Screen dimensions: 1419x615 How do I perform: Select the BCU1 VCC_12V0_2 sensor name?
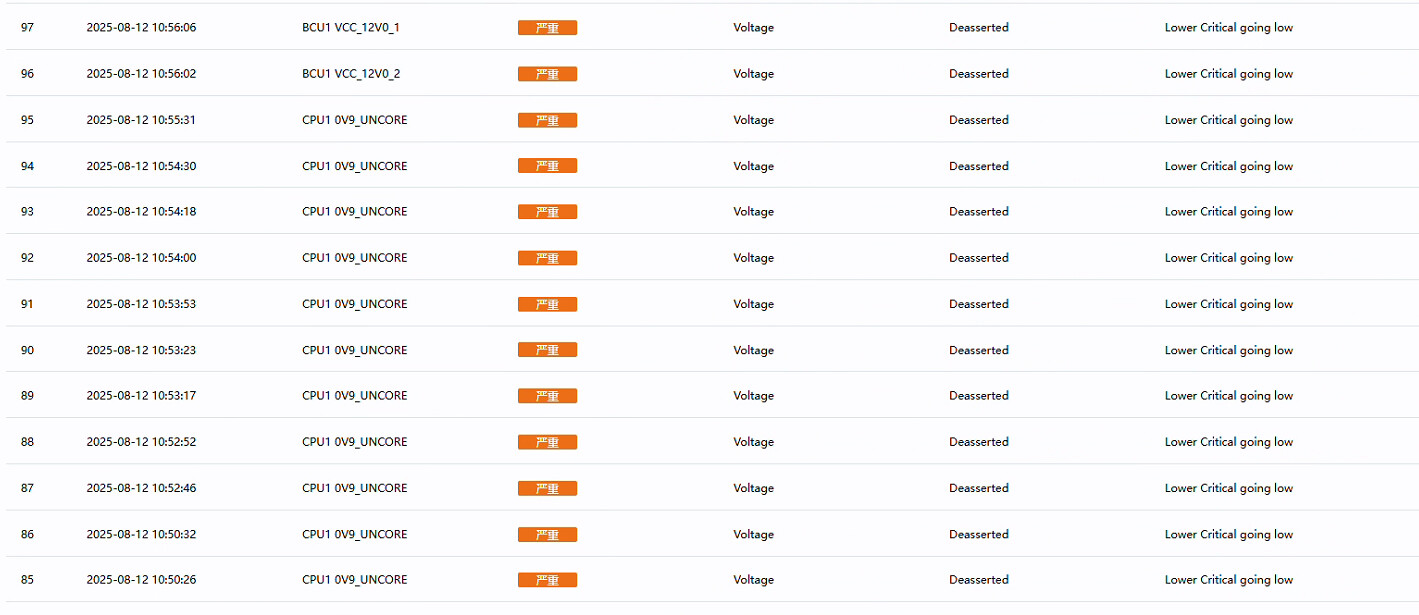pyautogui.click(x=350, y=74)
